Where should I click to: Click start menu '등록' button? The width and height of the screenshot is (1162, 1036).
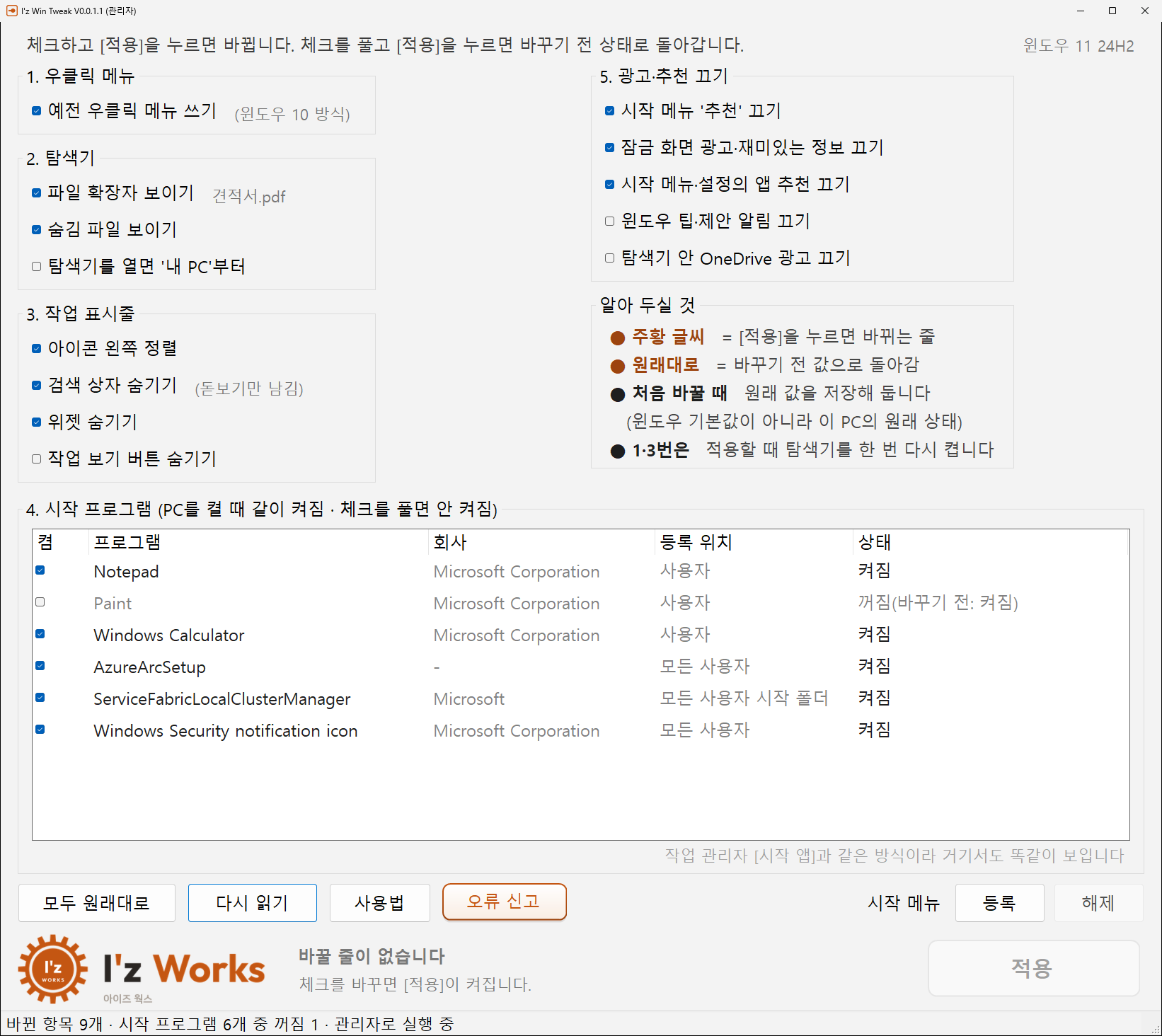coord(1000,903)
